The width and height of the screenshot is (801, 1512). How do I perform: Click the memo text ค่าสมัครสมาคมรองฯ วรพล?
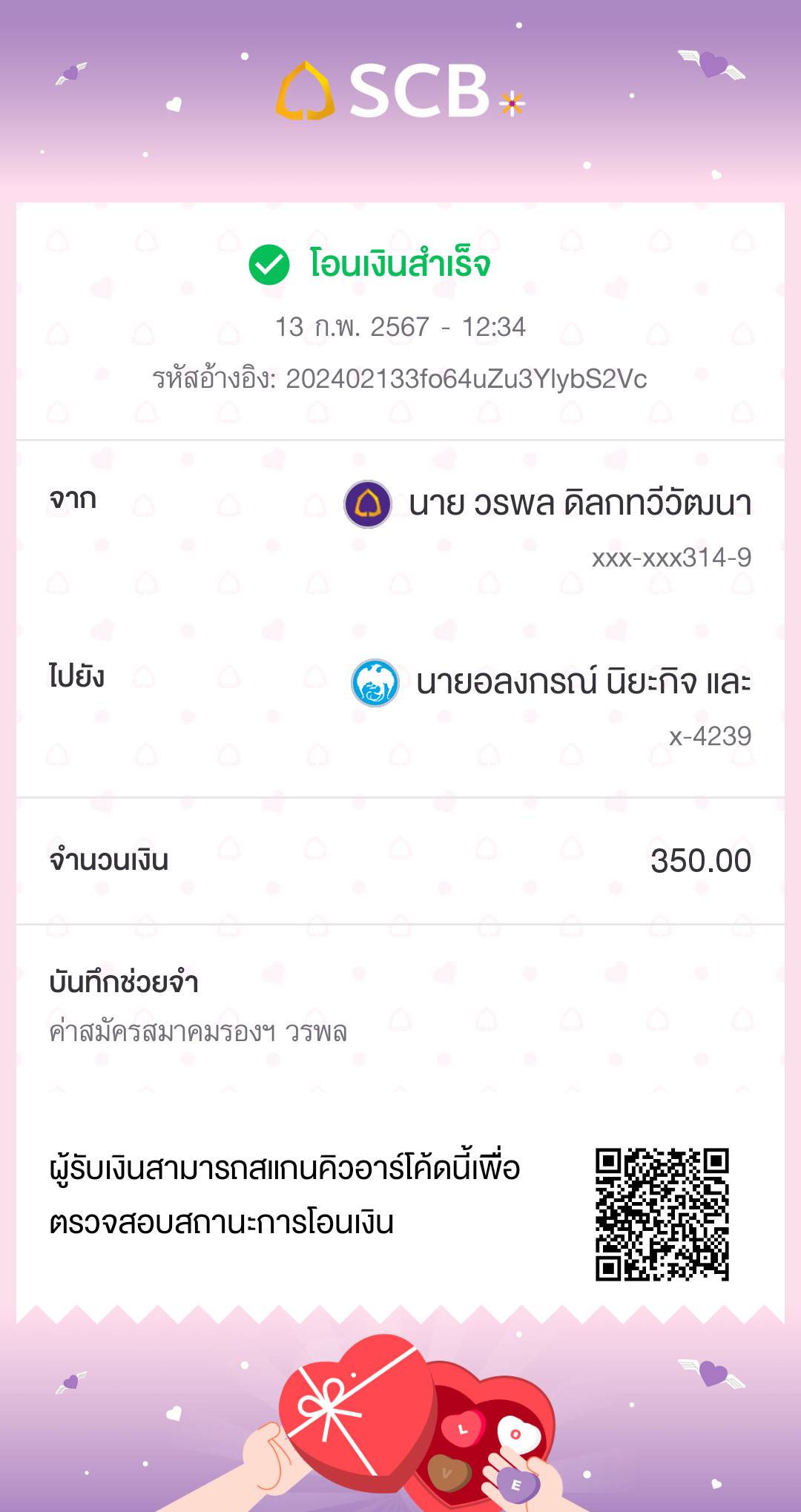click(198, 1032)
